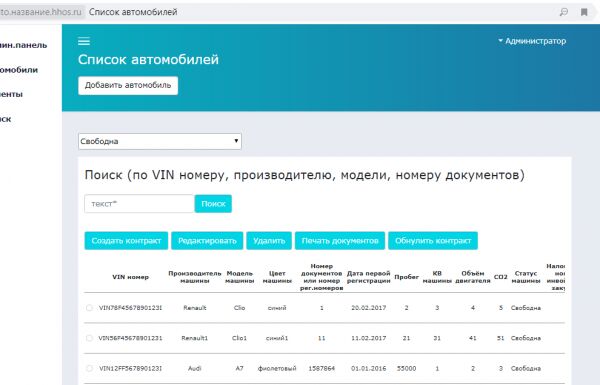The image size is (600, 385).
Task: Open the hamburger menu icon
Action: click(84, 41)
